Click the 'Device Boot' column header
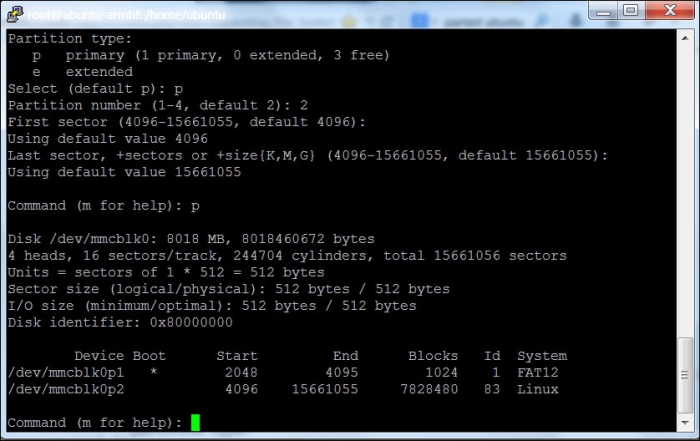 (120, 356)
